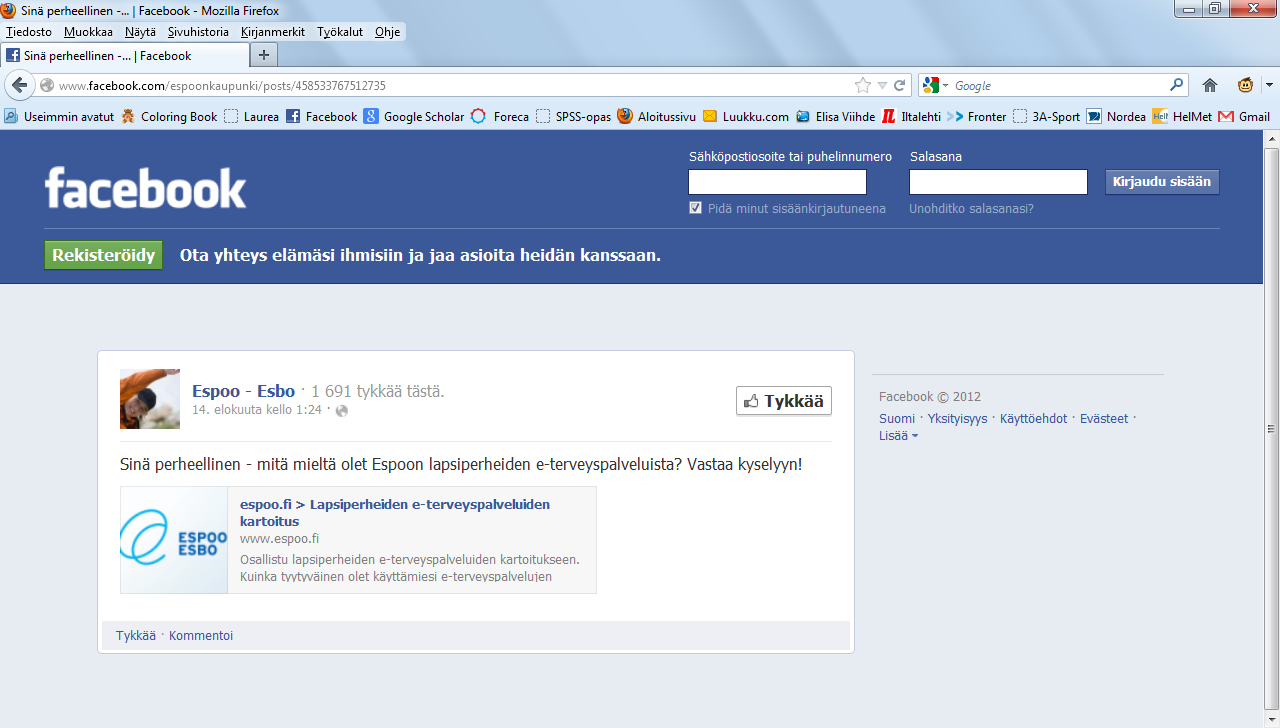Click the vertical page scrollbar thumb
The width and height of the screenshot is (1280, 728).
[x=1271, y=430]
